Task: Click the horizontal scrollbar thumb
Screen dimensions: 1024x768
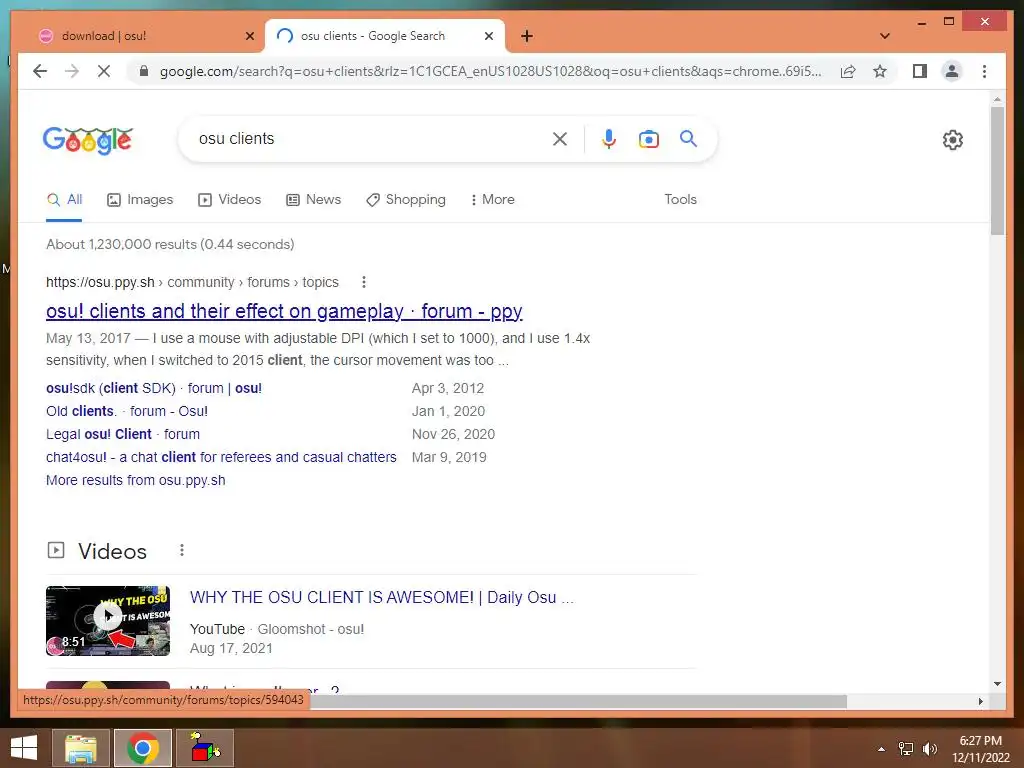Action: (x=578, y=701)
